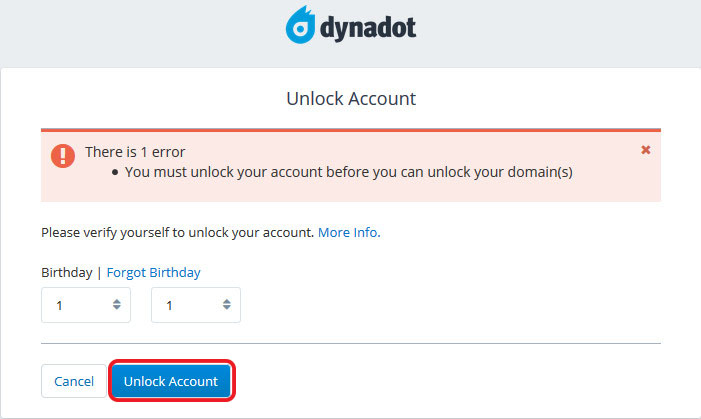Image resolution: width=701 pixels, height=419 pixels.
Task: Open the second birthday dropdown
Action: tap(195, 305)
